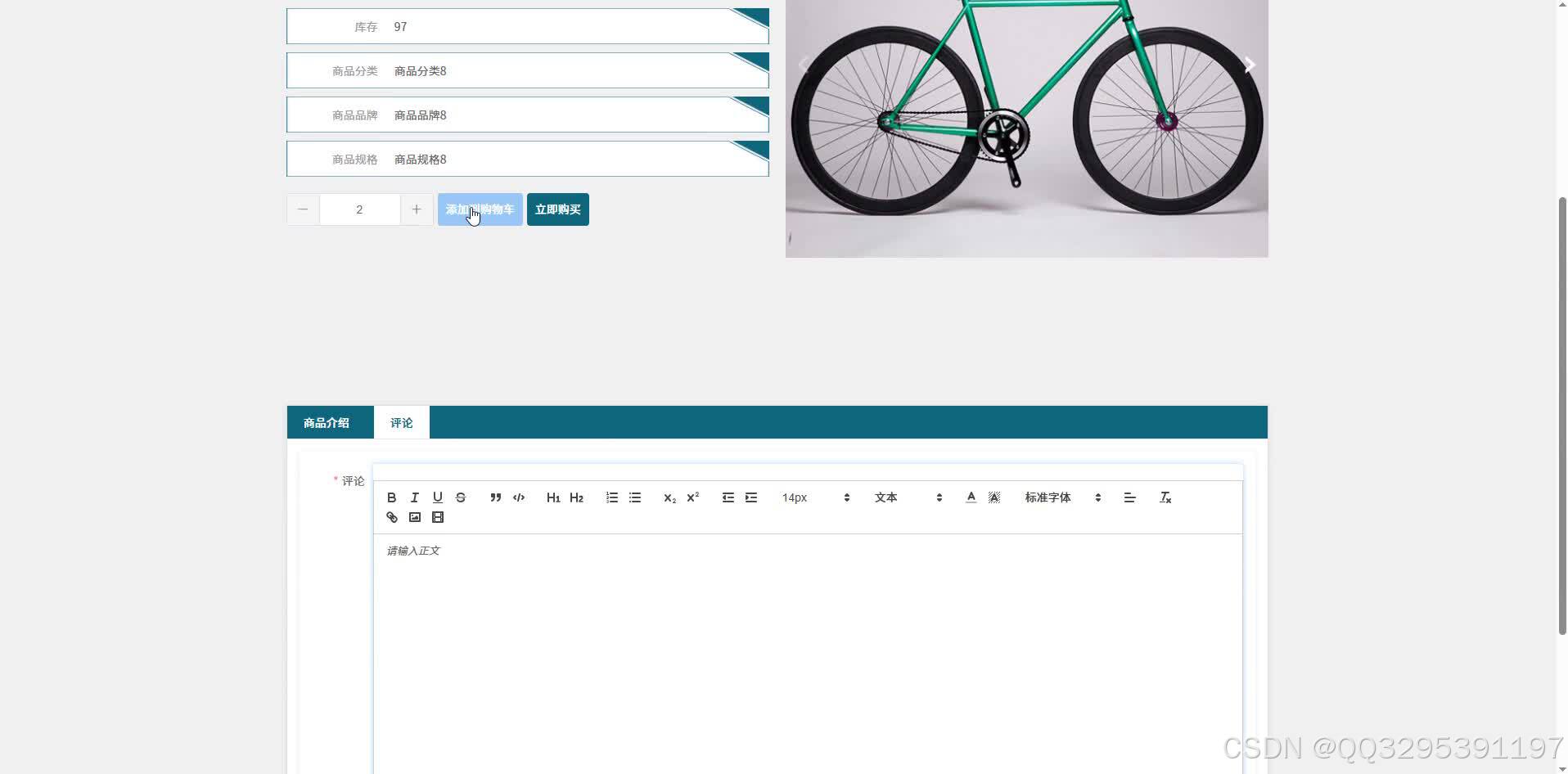
Task: Click 立即购买 button
Action: pos(557,209)
